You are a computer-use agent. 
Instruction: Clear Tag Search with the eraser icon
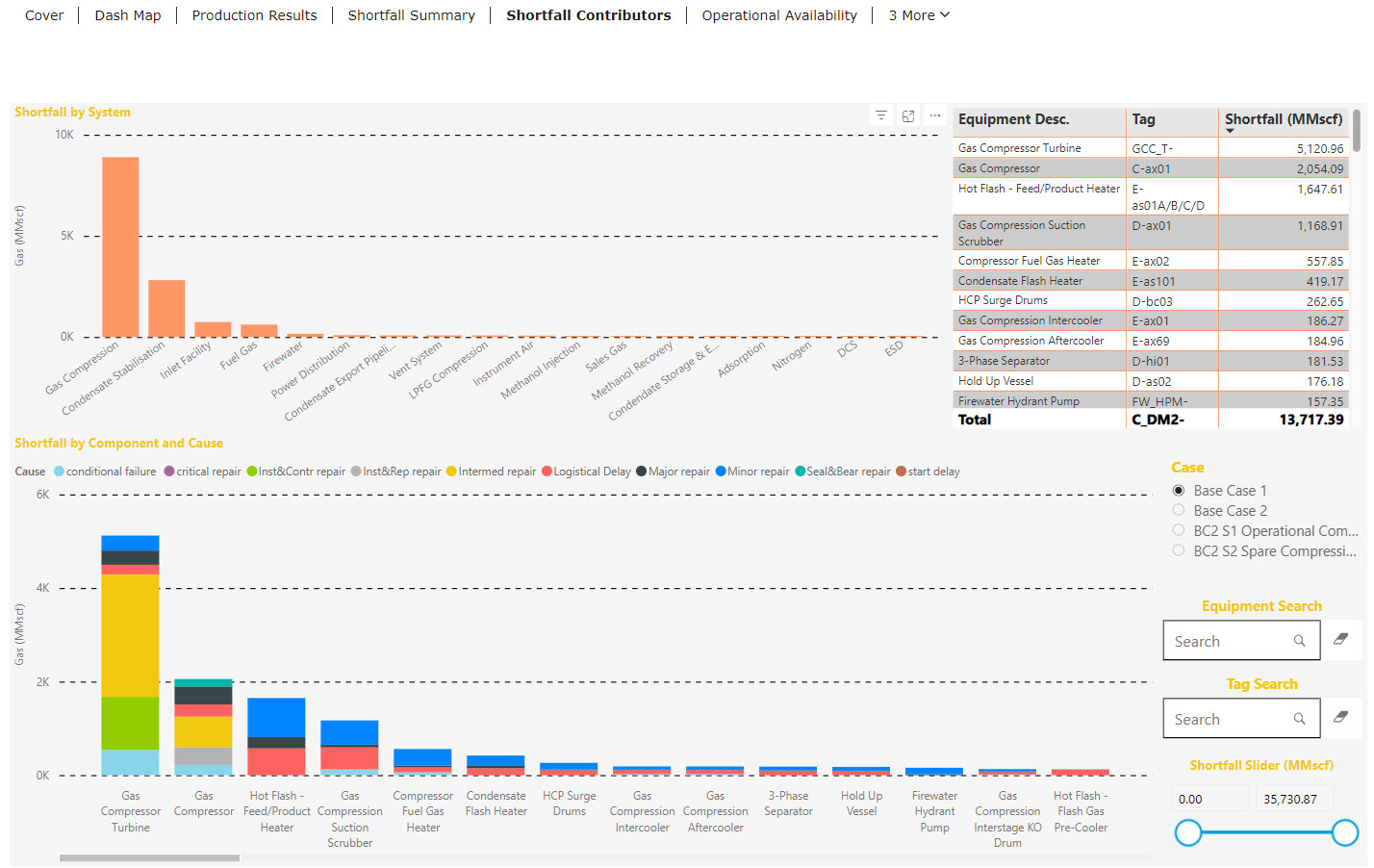coord(1340,717)
